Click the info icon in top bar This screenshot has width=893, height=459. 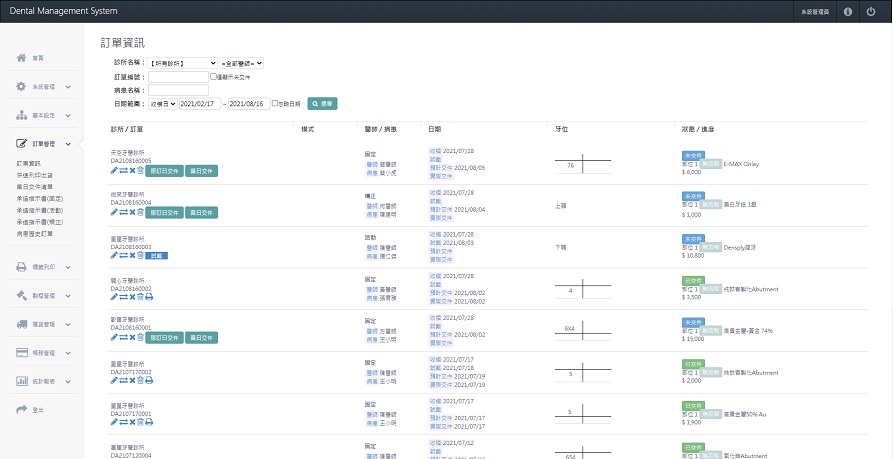tap(848, 11)
